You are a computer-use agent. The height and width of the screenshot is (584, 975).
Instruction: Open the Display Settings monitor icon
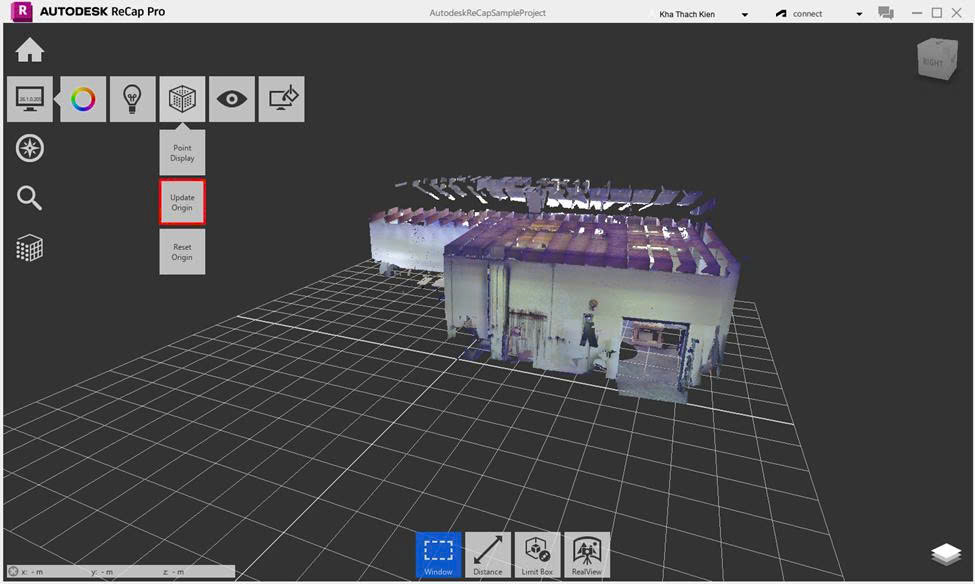(30, 99)
